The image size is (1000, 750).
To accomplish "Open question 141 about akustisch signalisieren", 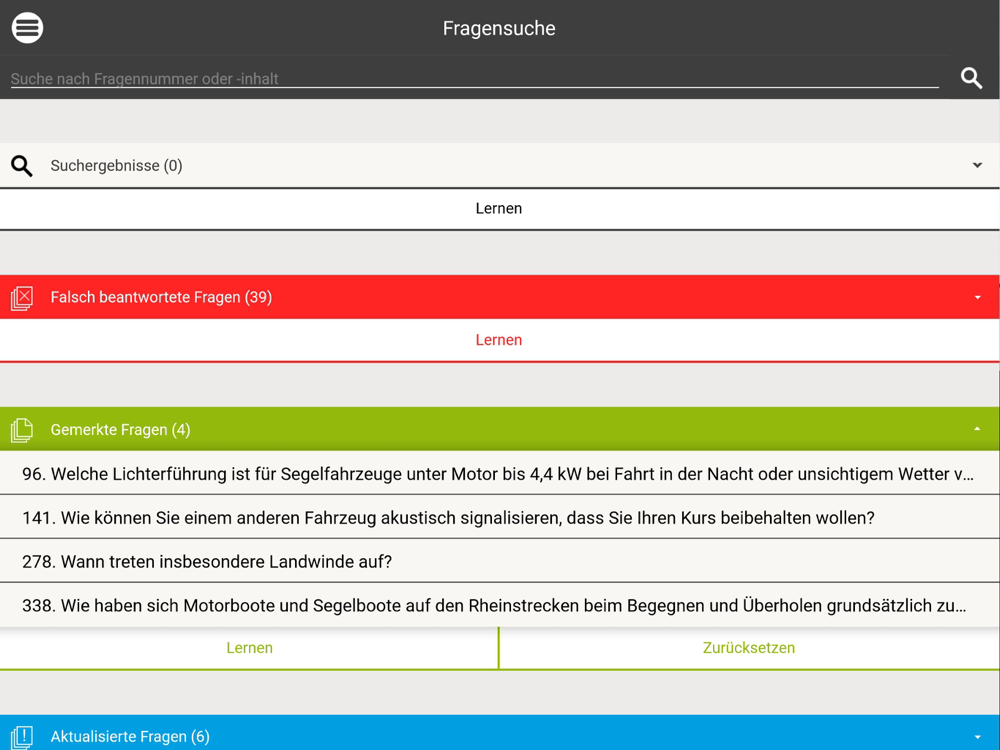I will click(x=500, y=517).
